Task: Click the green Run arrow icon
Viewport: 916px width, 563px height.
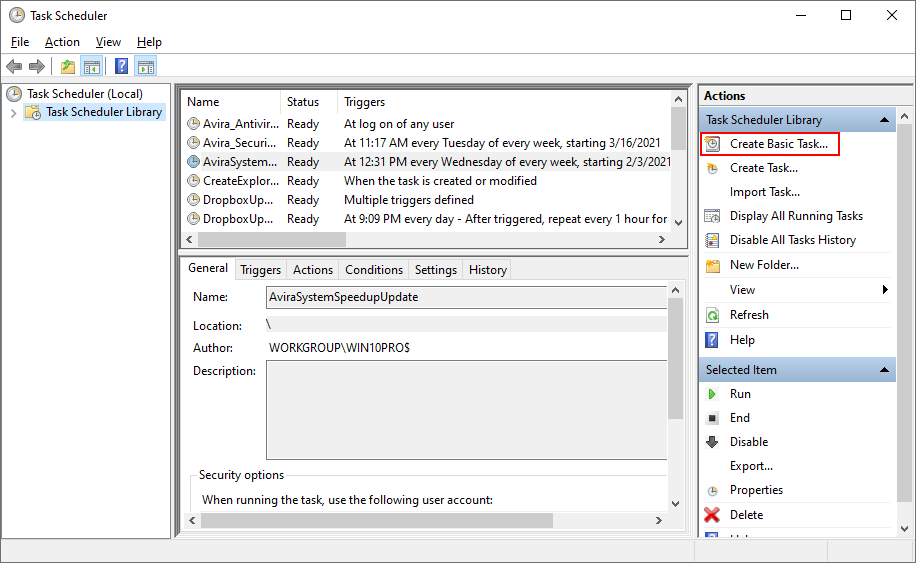Action: (x=712, y=394)
